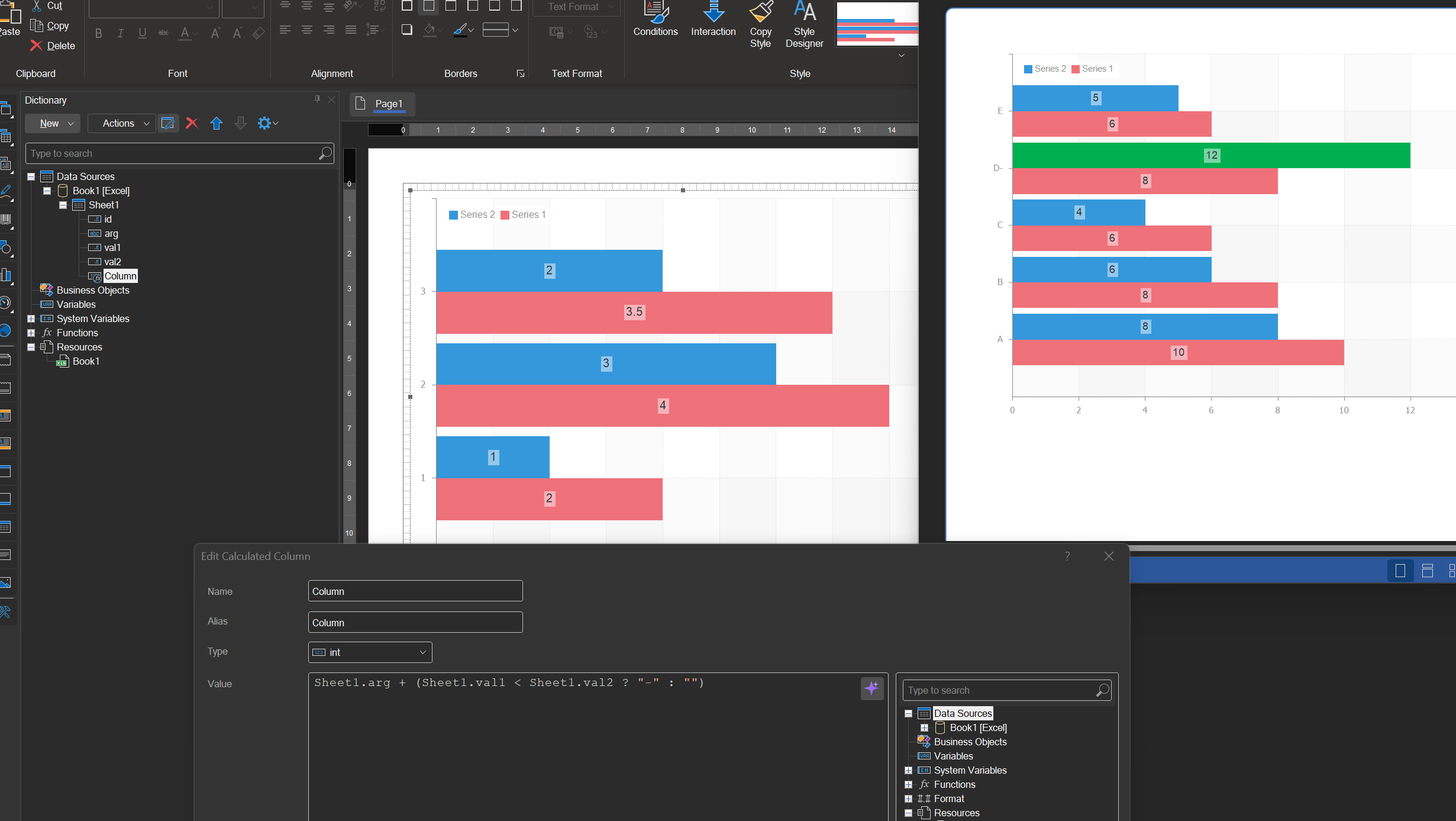Open the Actions dropdown in Dictionary
Image resolution: width=1456 pixels, height=821 pixels.
122,123
